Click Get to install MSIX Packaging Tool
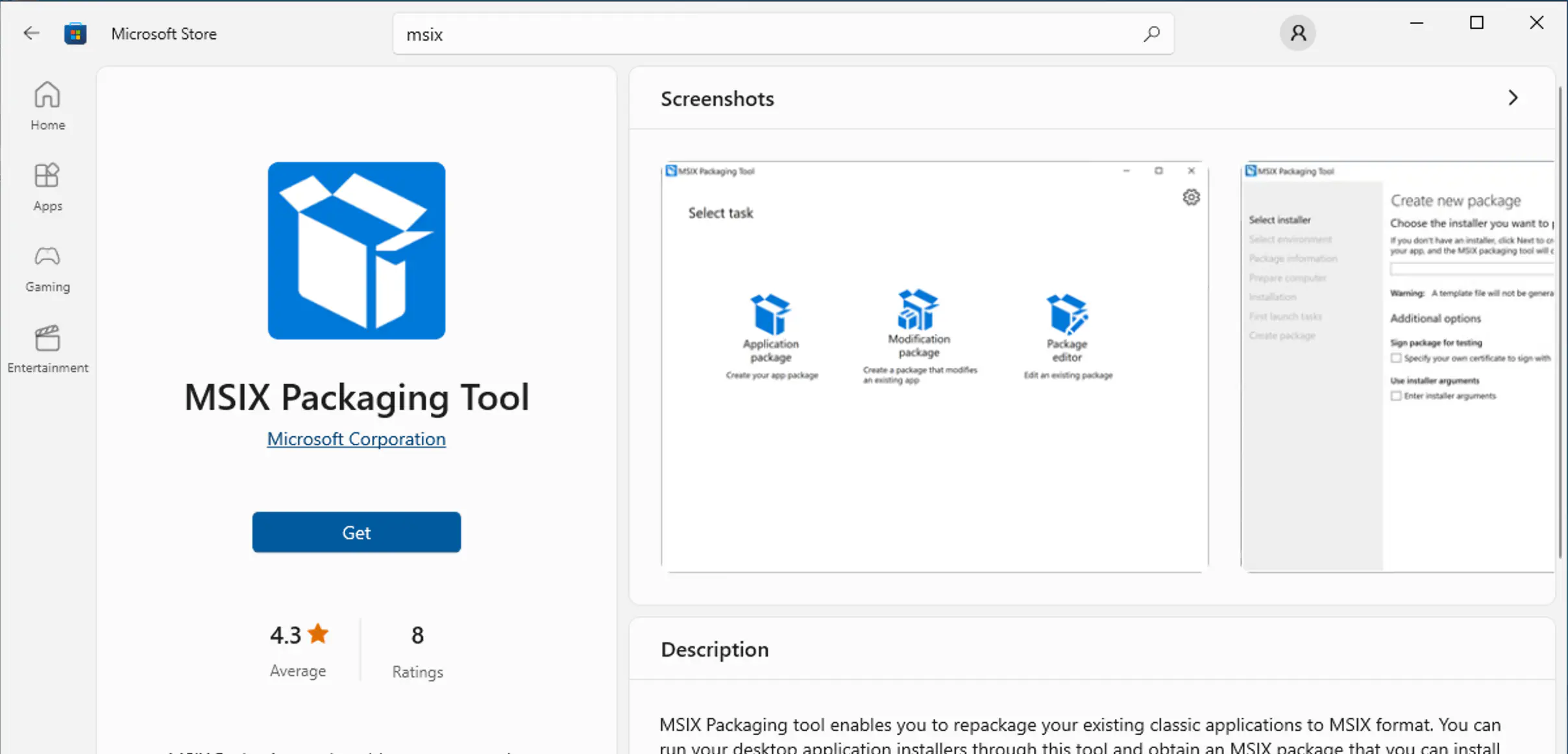Screen dimensions: 1568x754 (356, 531)
